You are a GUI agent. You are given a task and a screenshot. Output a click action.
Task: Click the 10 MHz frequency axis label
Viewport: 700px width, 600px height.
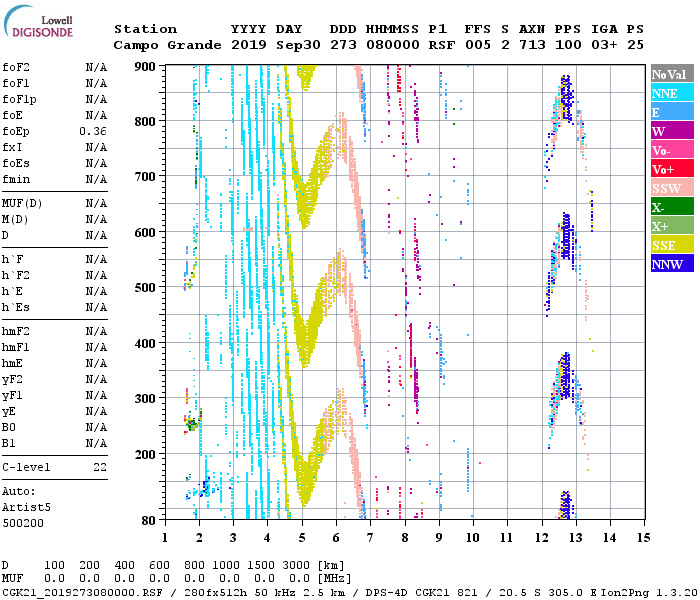click(x=473, y=538)
